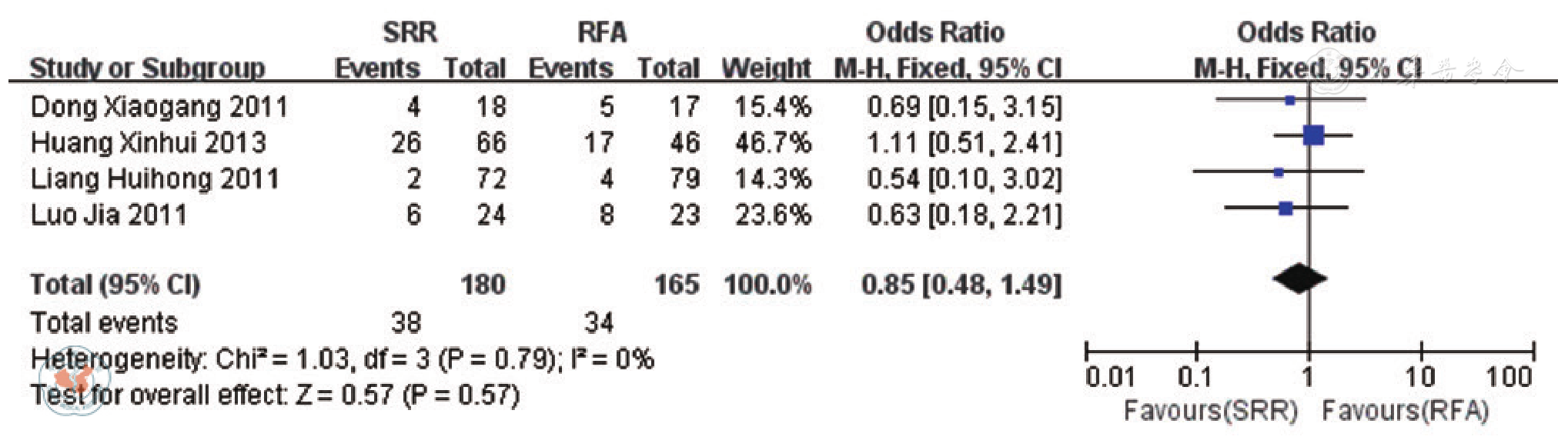The image size is (1568, 437).
Task: Click the "RFA" group header
Action: pos(602,32)
